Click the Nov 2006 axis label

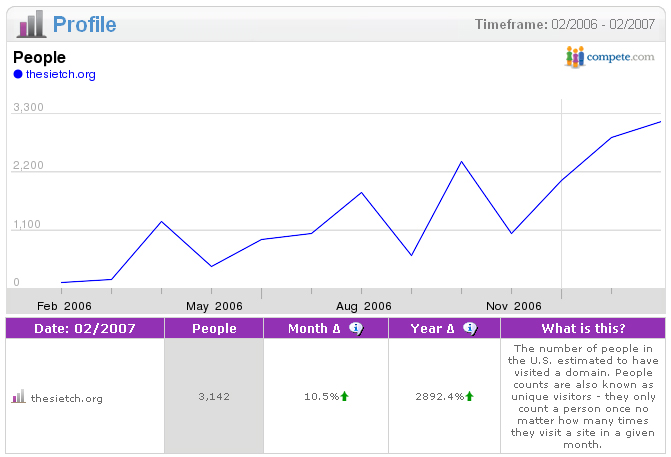[x=514, y=306]
